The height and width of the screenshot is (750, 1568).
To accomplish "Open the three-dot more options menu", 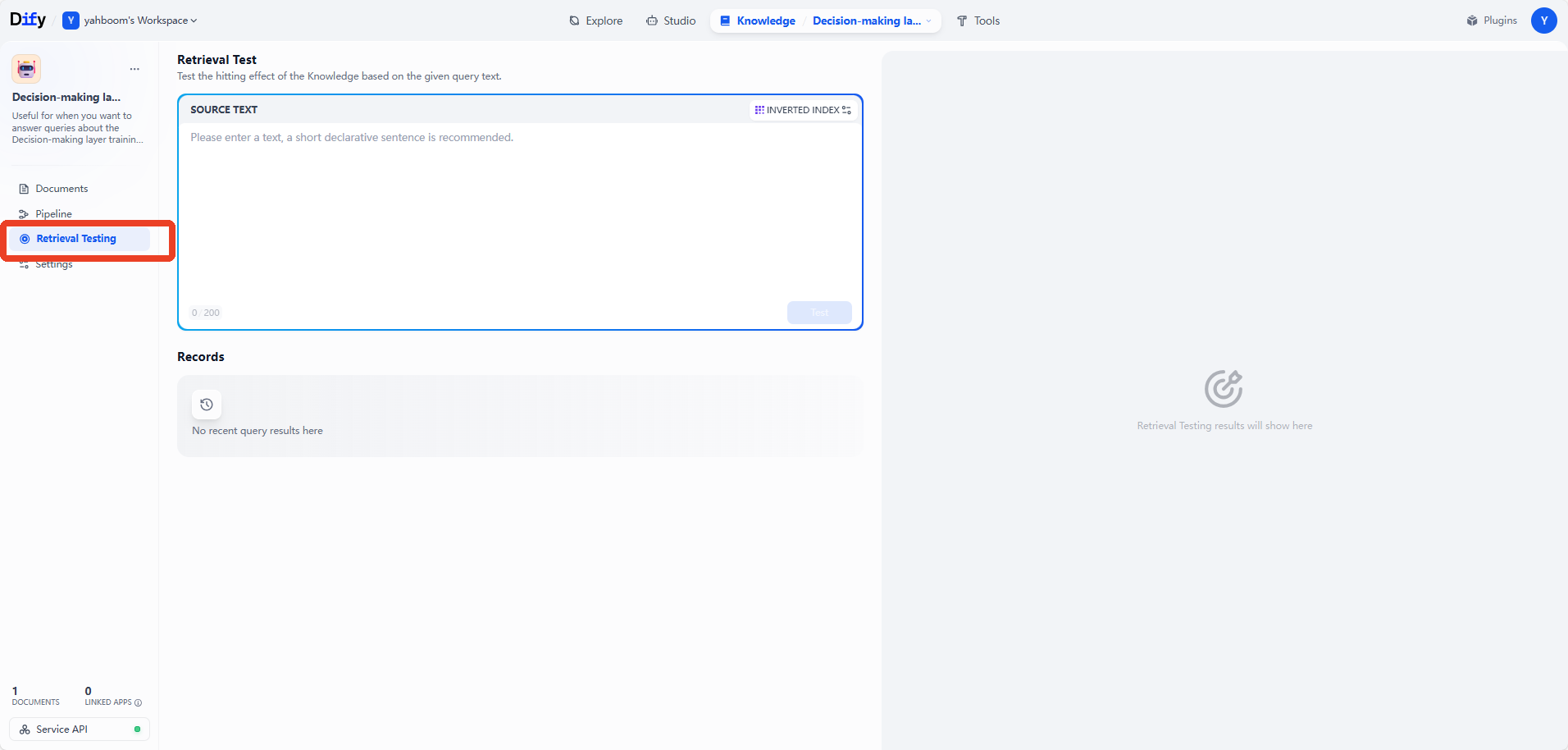I will pos(134,69).
